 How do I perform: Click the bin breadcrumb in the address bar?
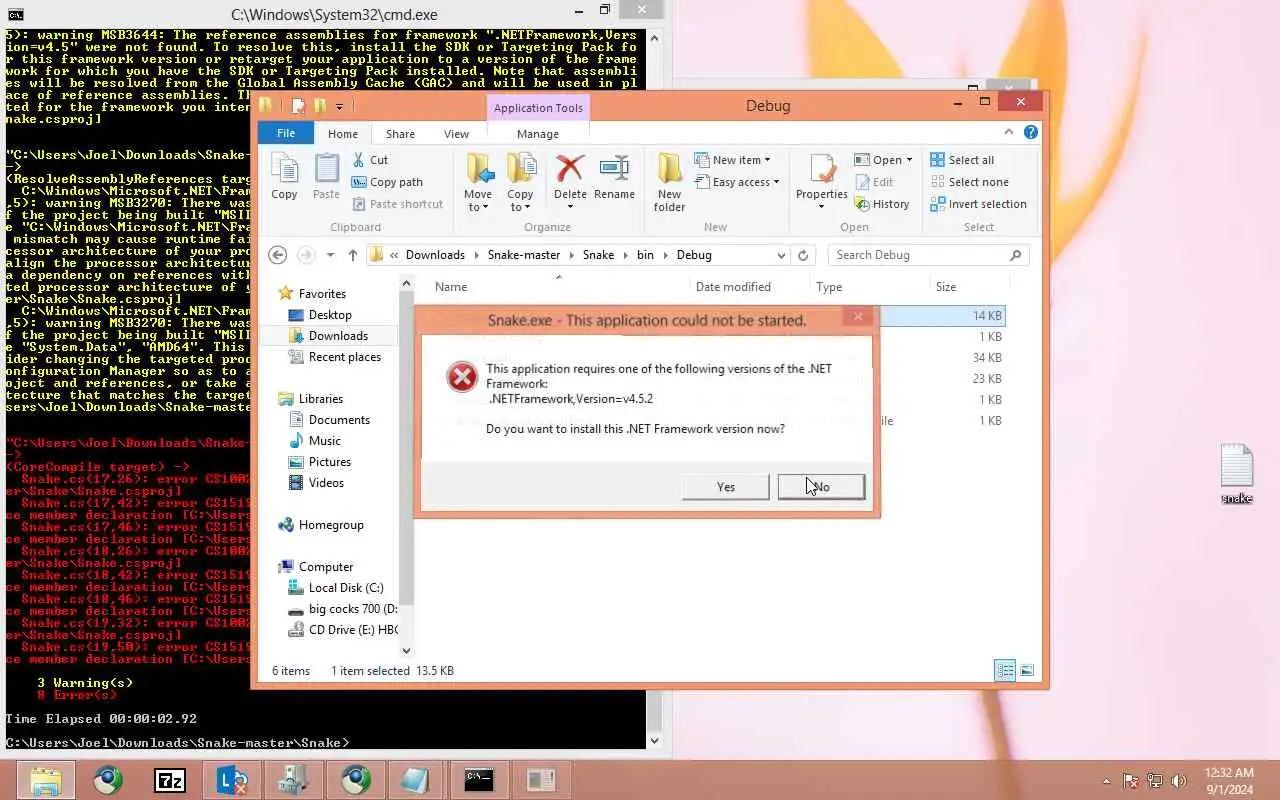coord(645,255)
